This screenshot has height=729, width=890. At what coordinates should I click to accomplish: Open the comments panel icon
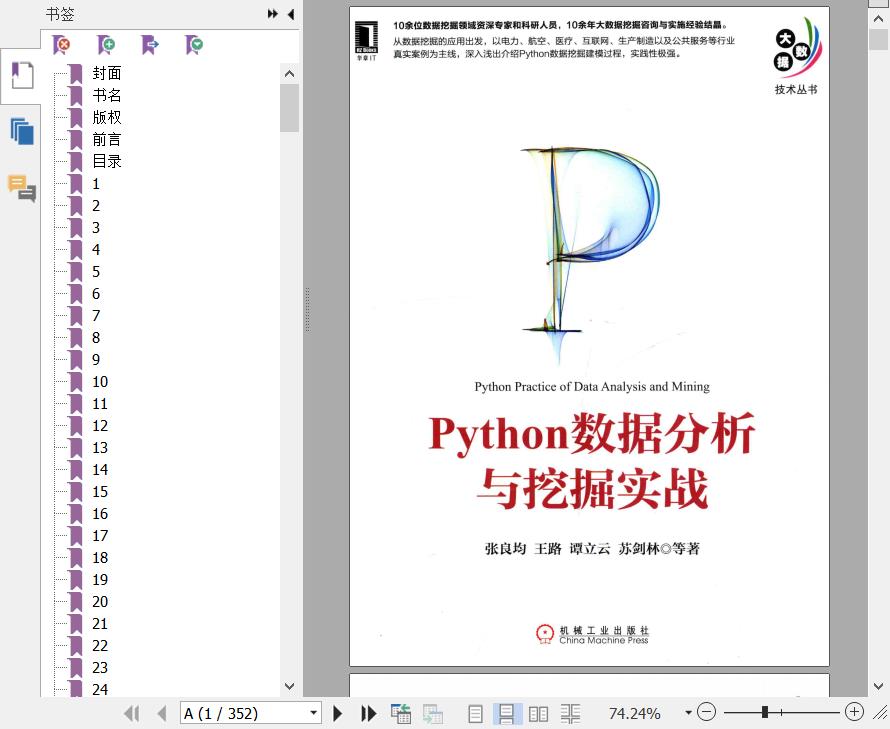pyautogui.click(x=22, y=188)
